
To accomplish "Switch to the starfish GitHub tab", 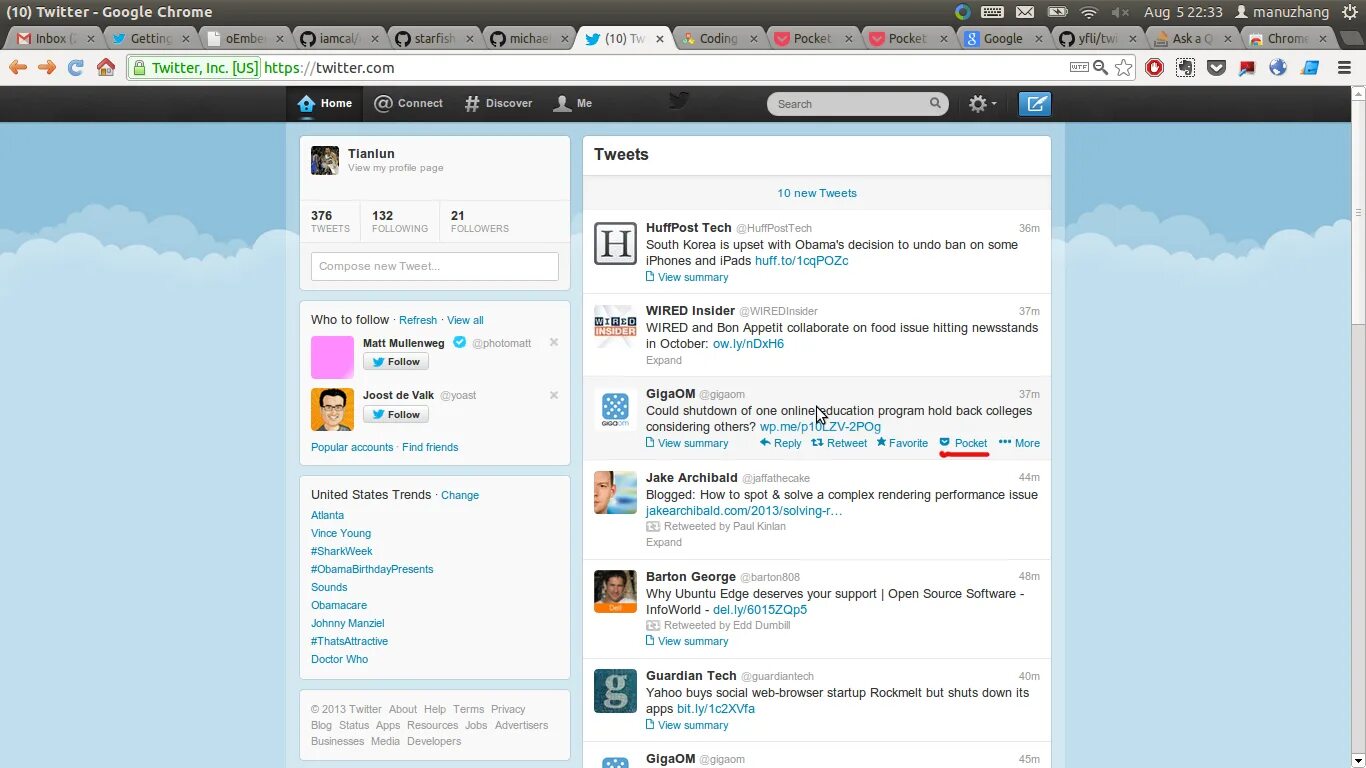I will [434, 39].
